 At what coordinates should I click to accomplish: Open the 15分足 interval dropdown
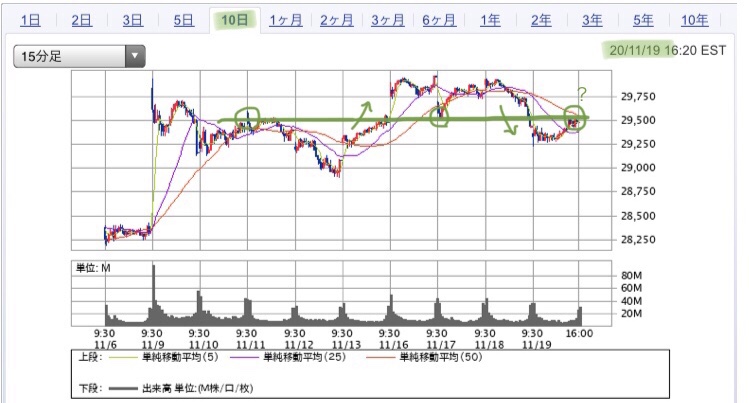[70, 57]
